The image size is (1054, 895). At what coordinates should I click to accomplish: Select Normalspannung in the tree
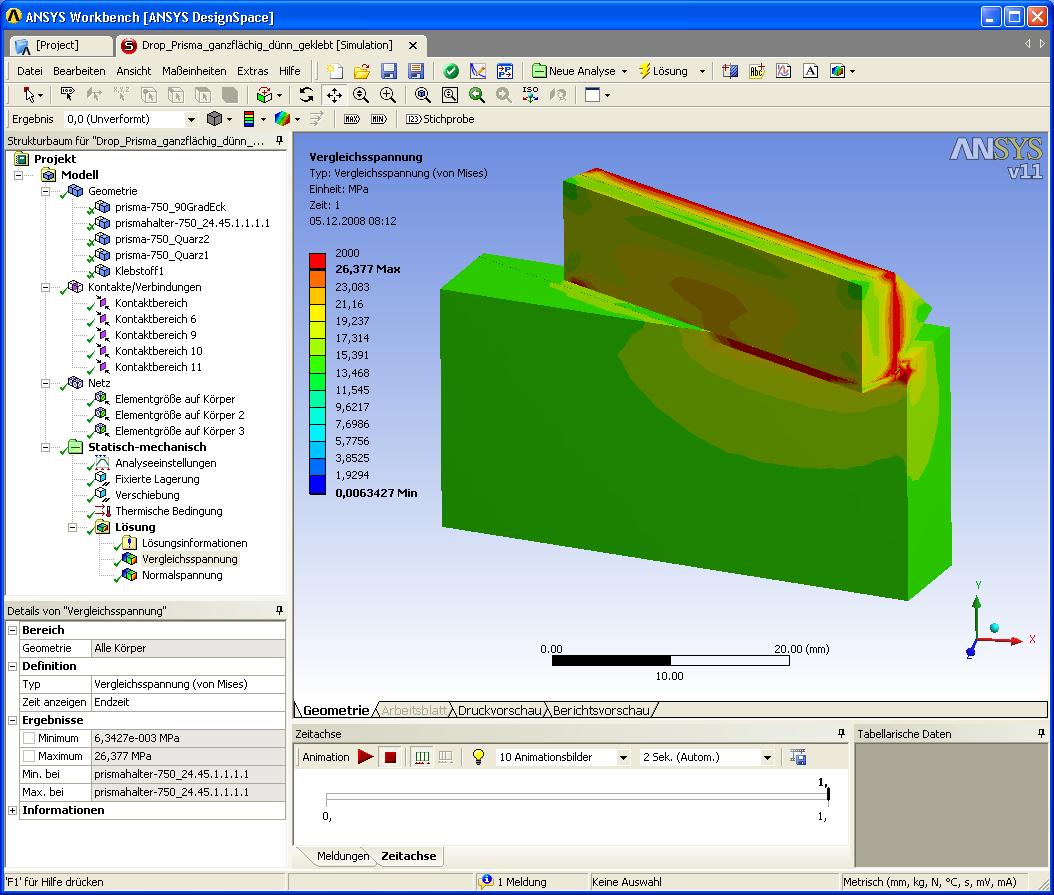[x=181, y=575]
